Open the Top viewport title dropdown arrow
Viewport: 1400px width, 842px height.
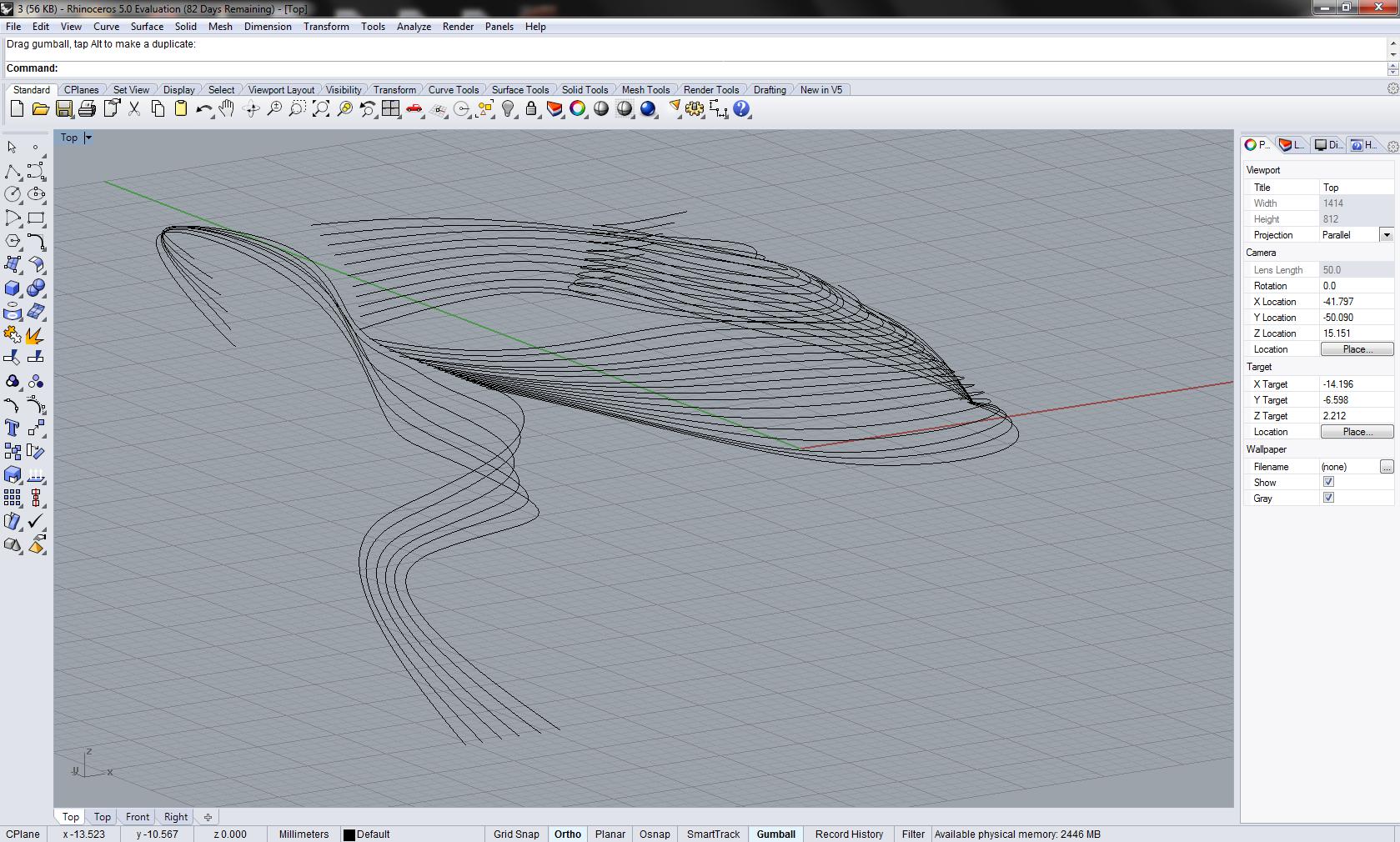88,138
